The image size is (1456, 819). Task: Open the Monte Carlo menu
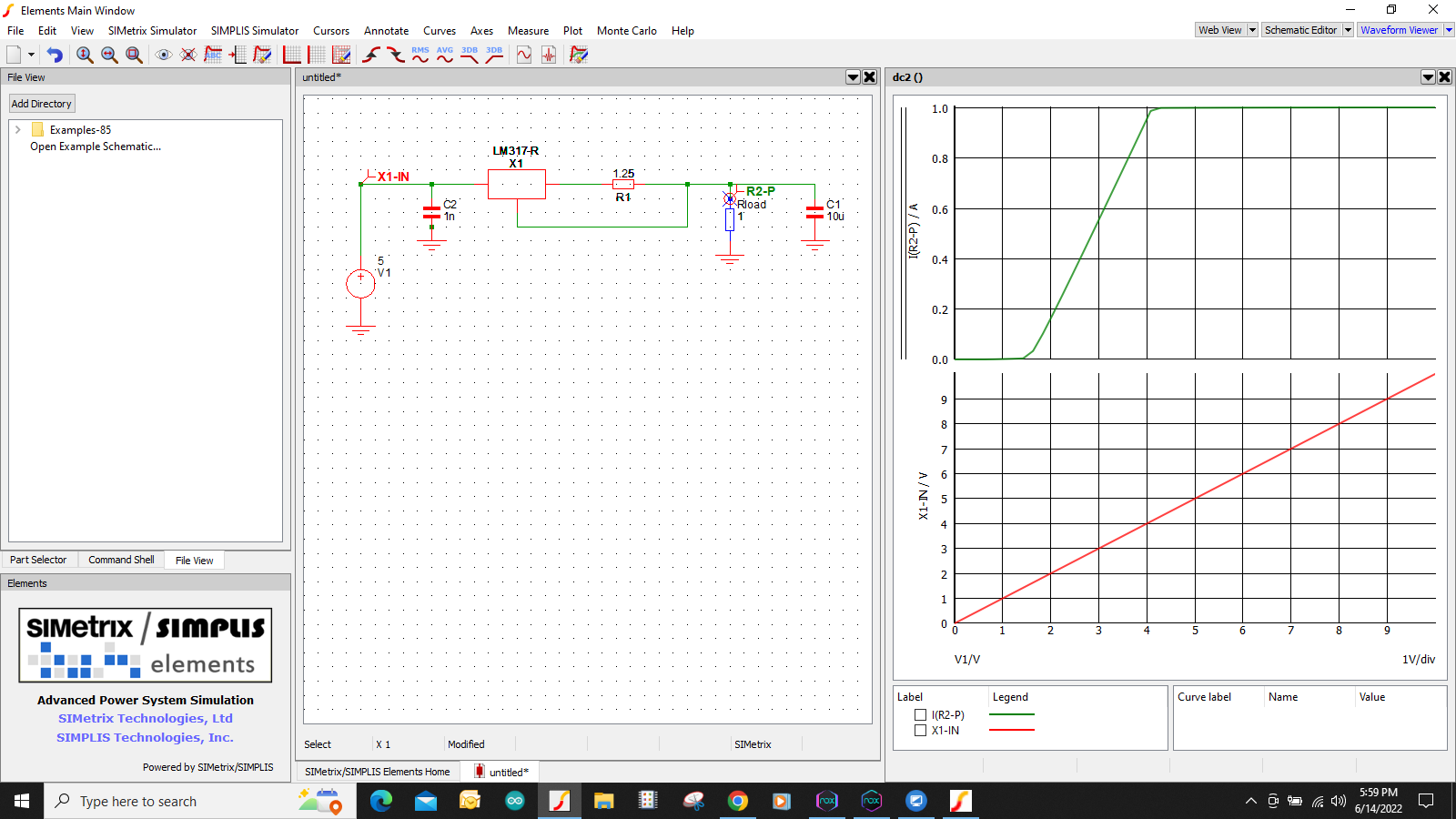coord(627,31)
